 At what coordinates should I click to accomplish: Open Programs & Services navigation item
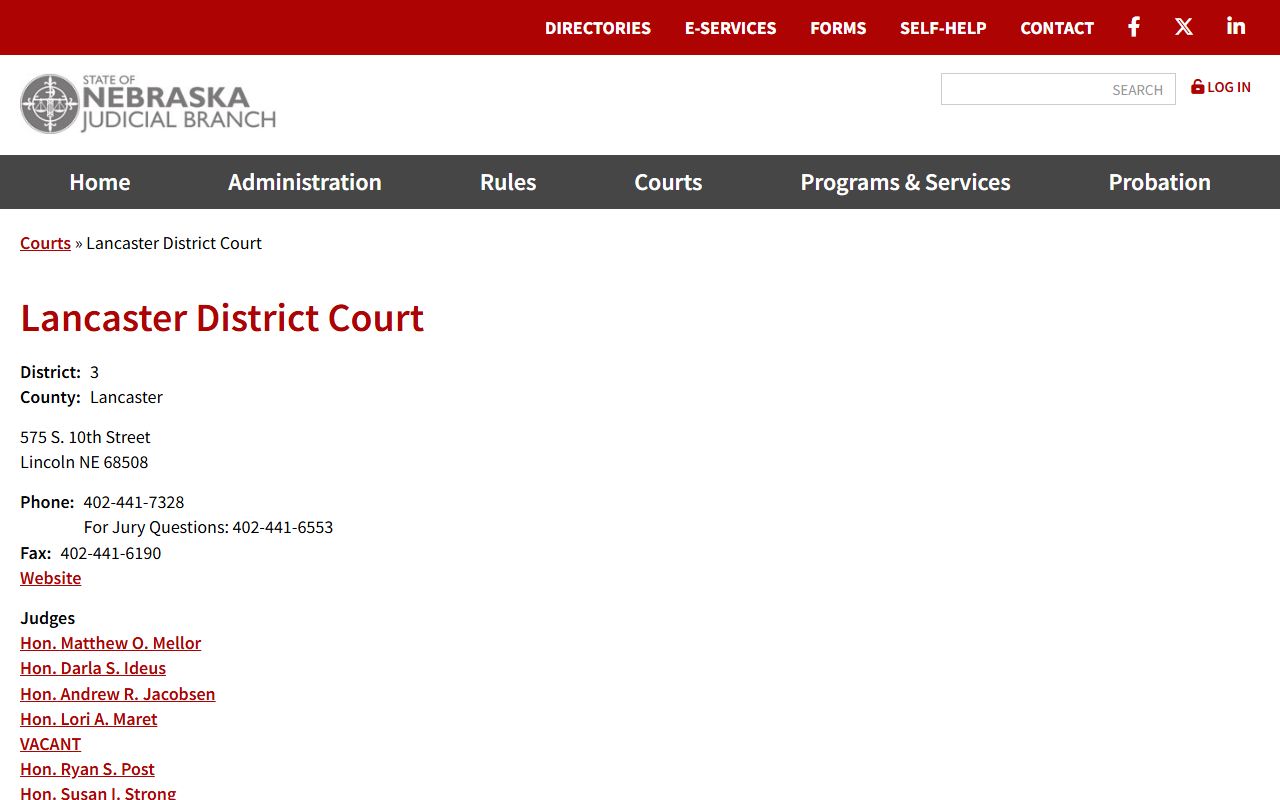[905, 182]
